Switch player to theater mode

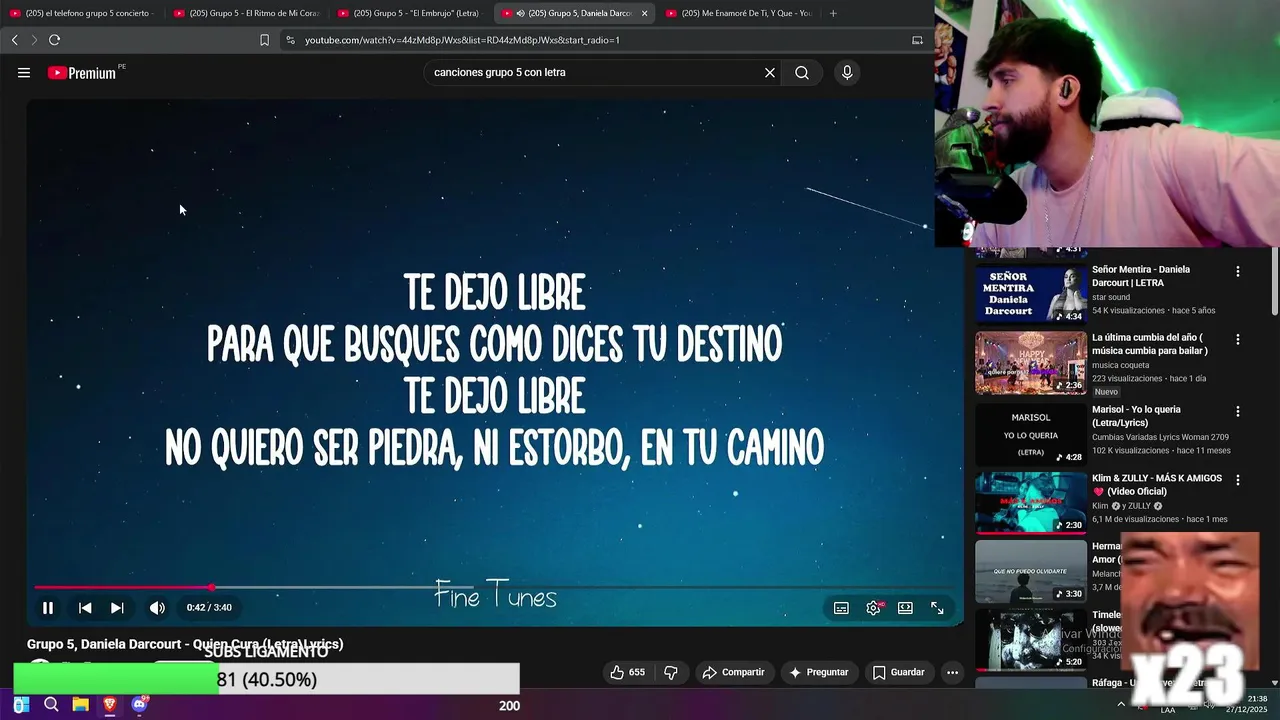(905, 608)
